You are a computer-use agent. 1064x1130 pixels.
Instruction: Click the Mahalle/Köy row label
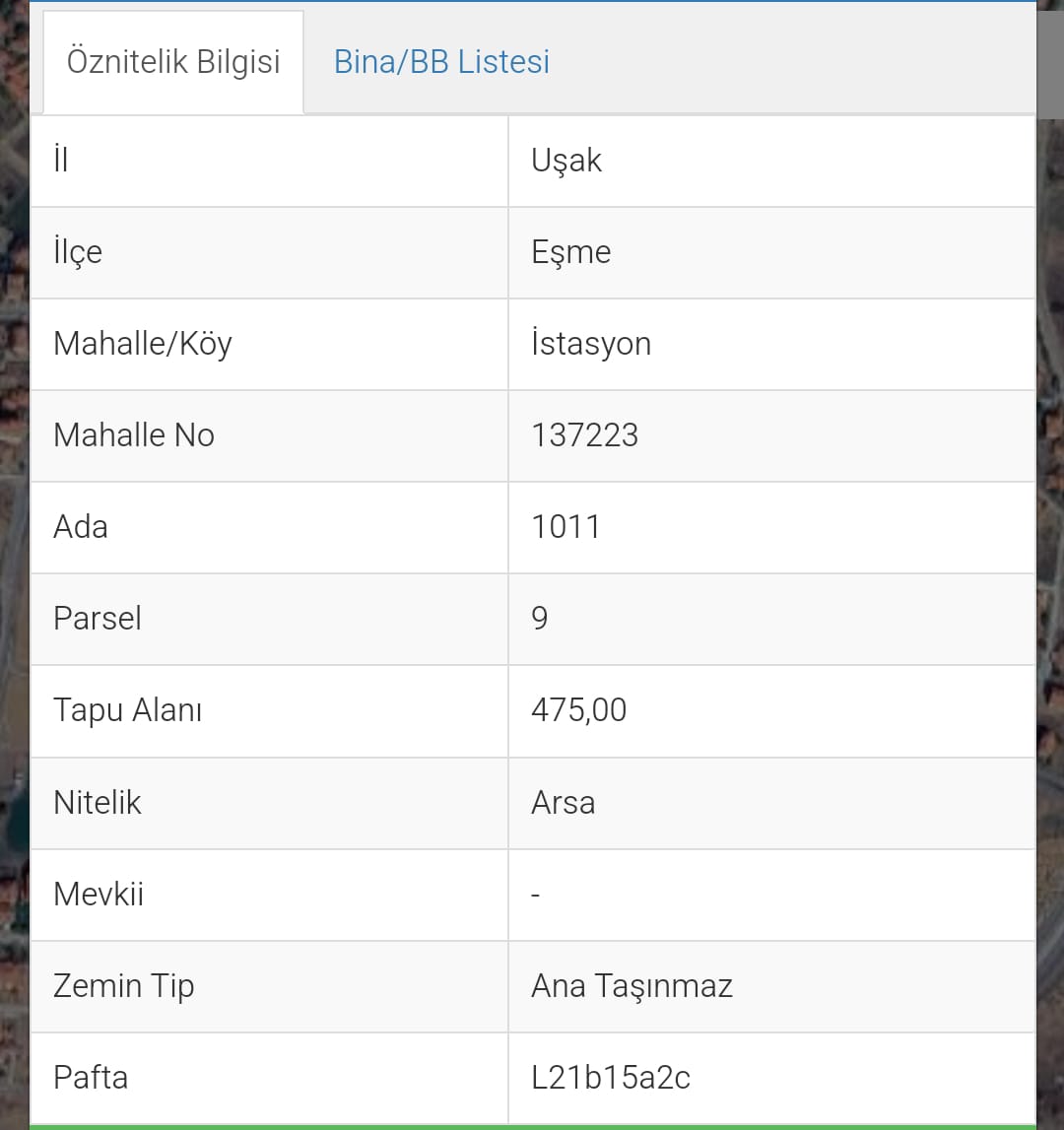143,344
